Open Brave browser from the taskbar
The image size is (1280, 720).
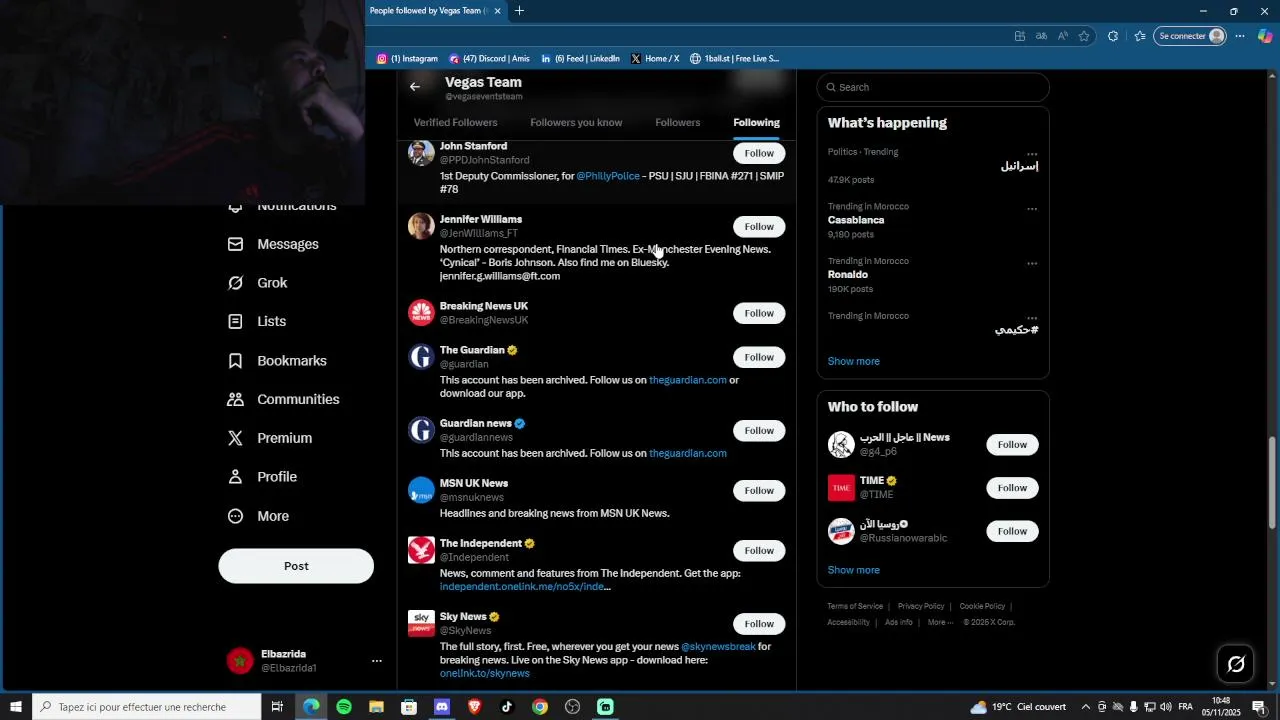tap(475, 707)
